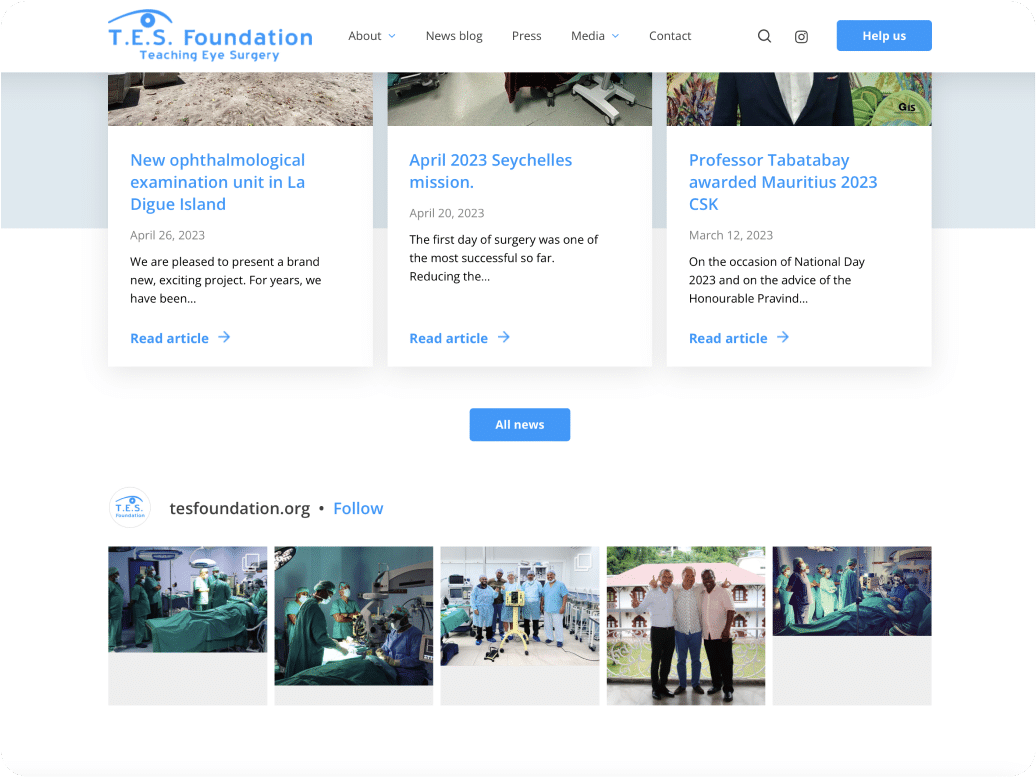1036x777 pixels.
Task: Open Instagram photo of team with yellow machine
Action: [x=520, y=606]
